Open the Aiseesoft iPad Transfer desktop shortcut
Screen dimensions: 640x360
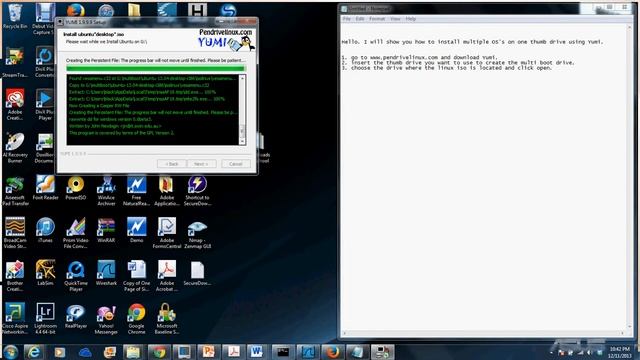click(15, 191)
